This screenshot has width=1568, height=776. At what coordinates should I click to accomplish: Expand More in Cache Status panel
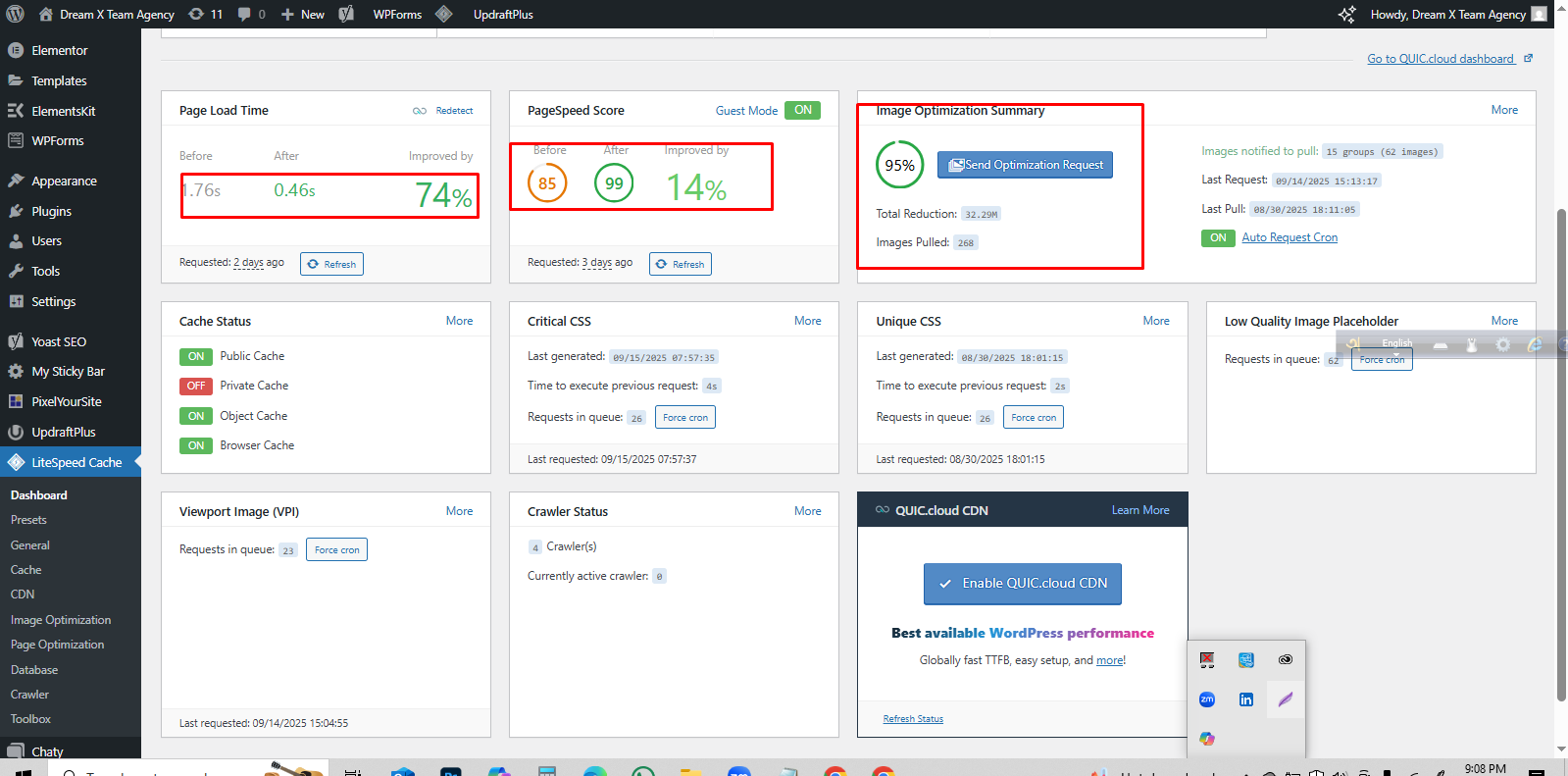[459, 321]
